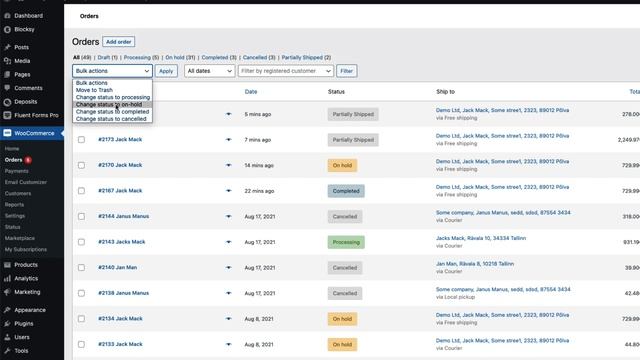Click the Marketing megaphone icon
640x360 pixels.
(7, 292)
